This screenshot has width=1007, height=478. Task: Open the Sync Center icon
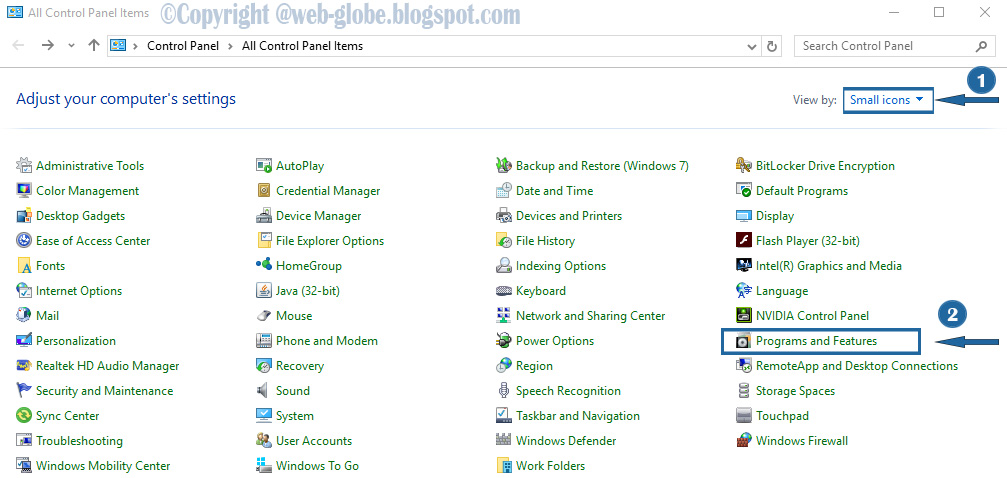(24, 416)
